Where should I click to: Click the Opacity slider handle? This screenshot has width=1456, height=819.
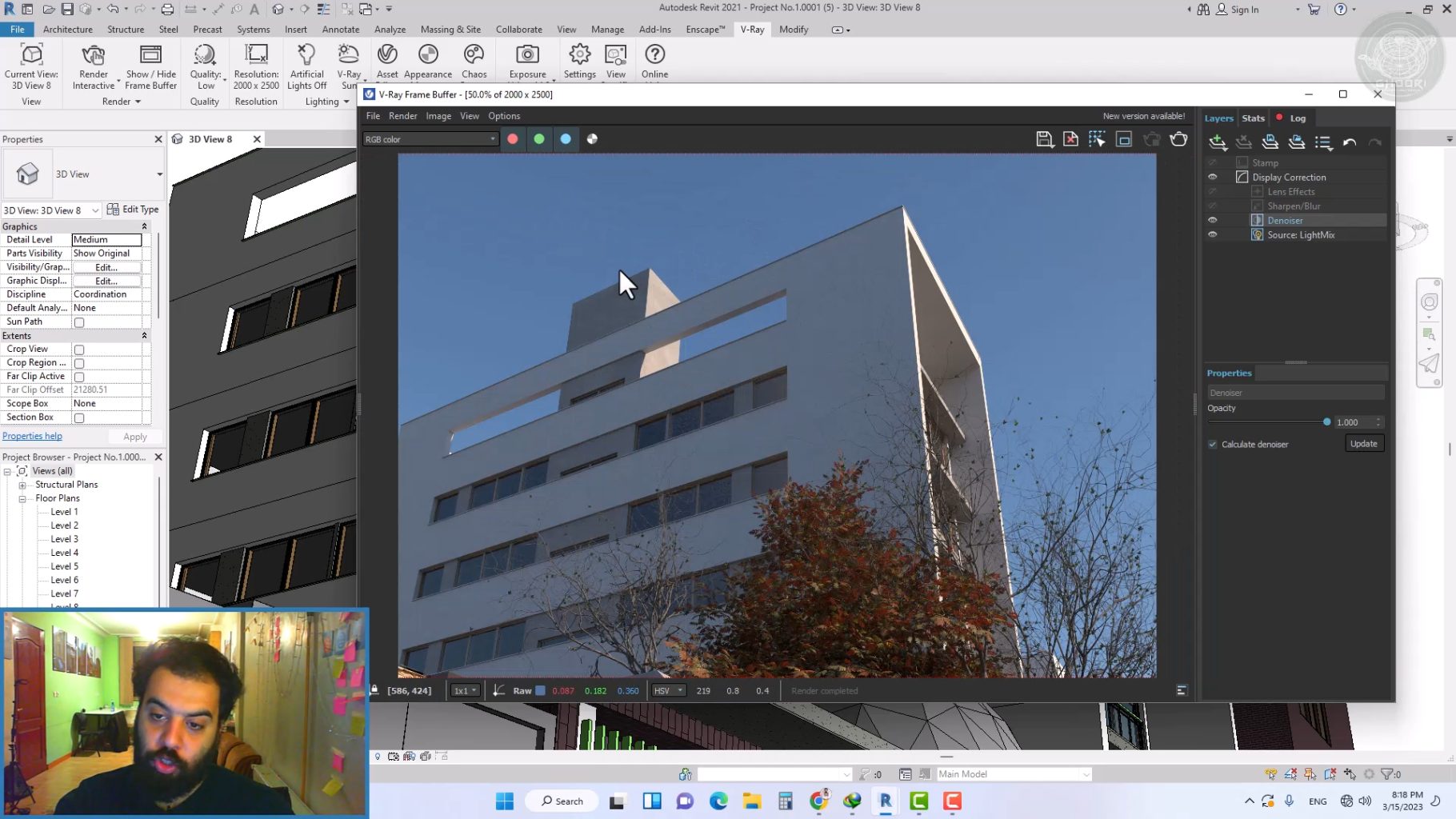(1327, 422)
